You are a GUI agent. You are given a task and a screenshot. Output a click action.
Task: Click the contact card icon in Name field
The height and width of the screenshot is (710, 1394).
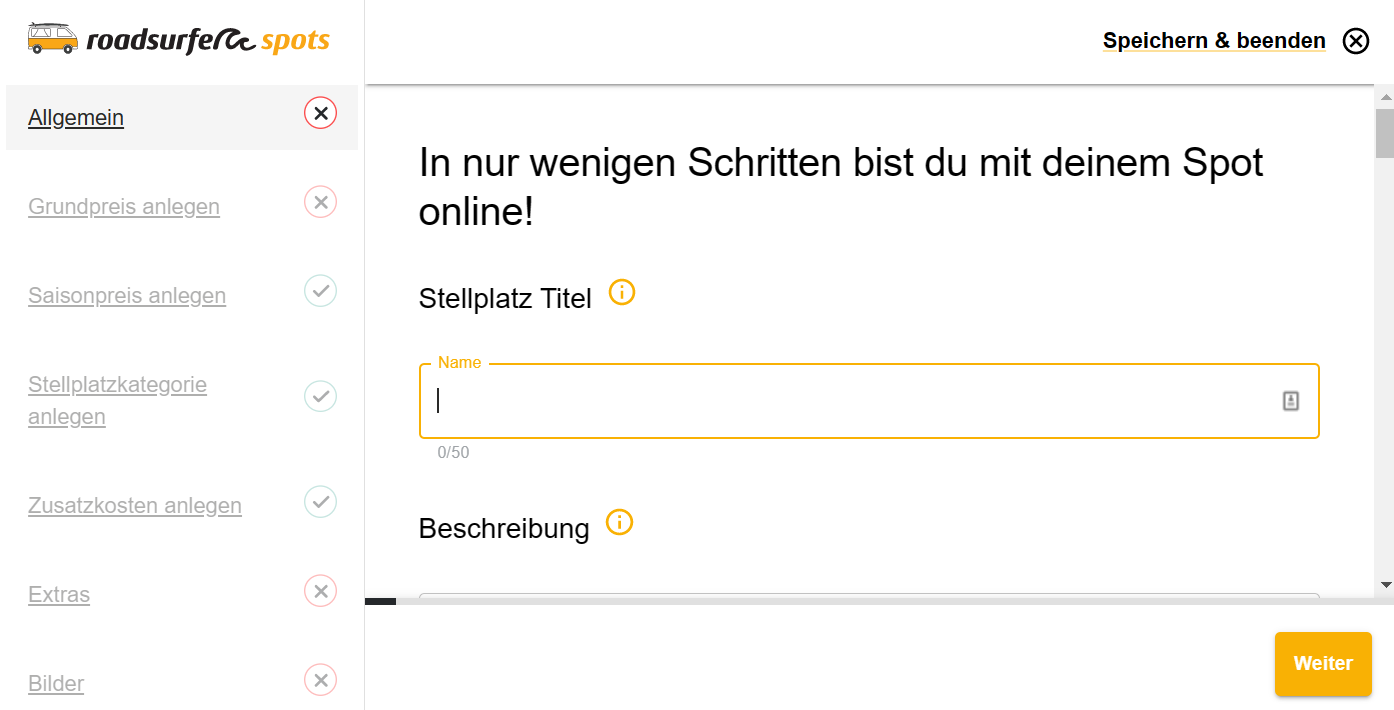pyautogui.click(x=1291, y=401)
